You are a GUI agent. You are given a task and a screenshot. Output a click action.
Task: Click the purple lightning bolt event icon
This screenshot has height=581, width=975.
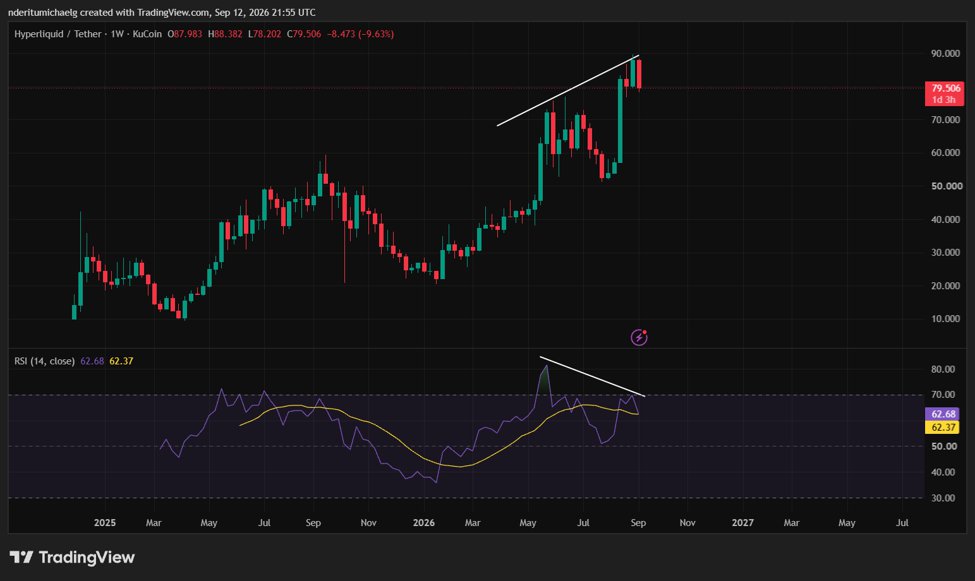coord(639,337)
